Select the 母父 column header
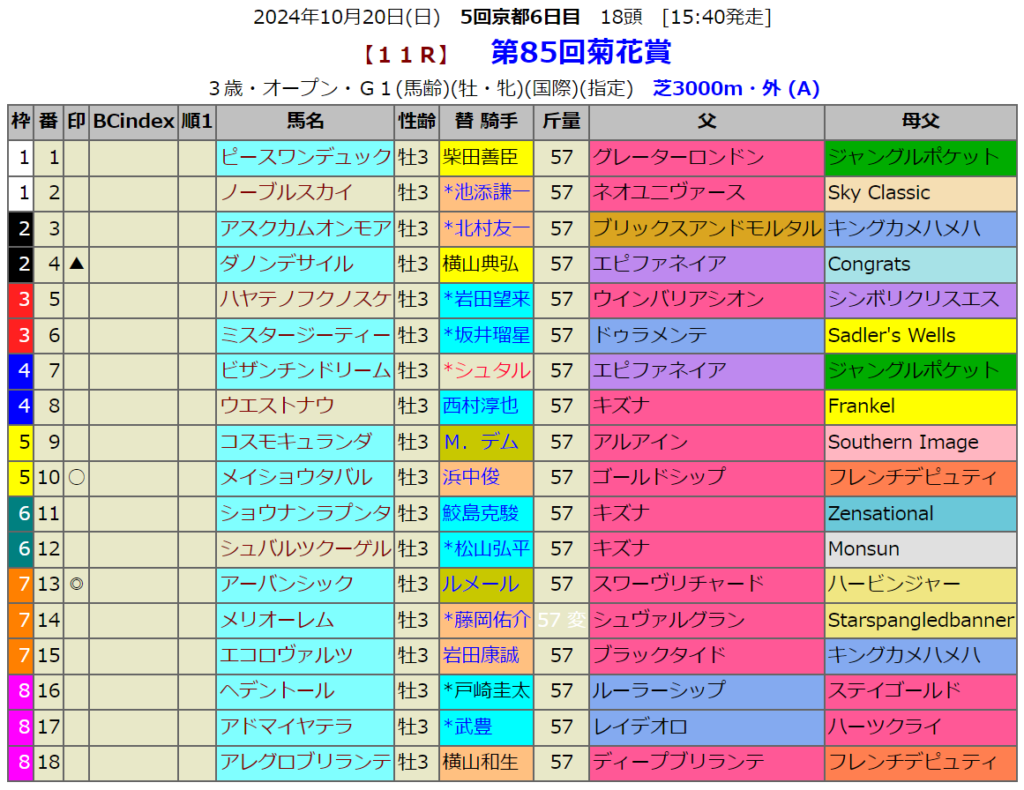 tap(920, 121)
